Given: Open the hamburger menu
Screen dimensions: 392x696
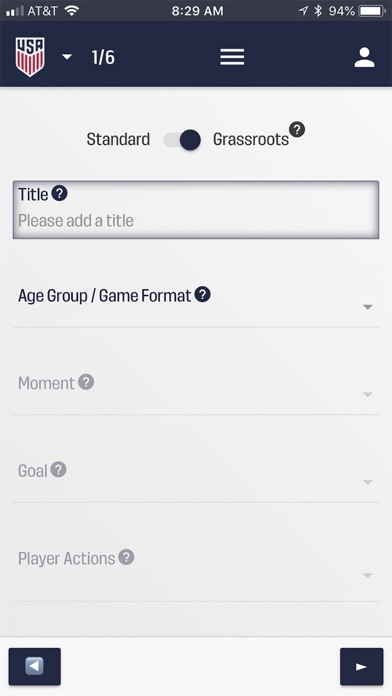Looking at the screenshot, I should pyautogui.click(x=232, y=57).
